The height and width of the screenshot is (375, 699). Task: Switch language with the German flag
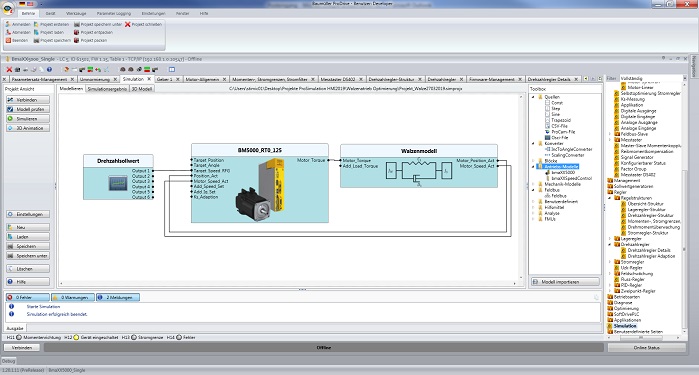(22, 4)
